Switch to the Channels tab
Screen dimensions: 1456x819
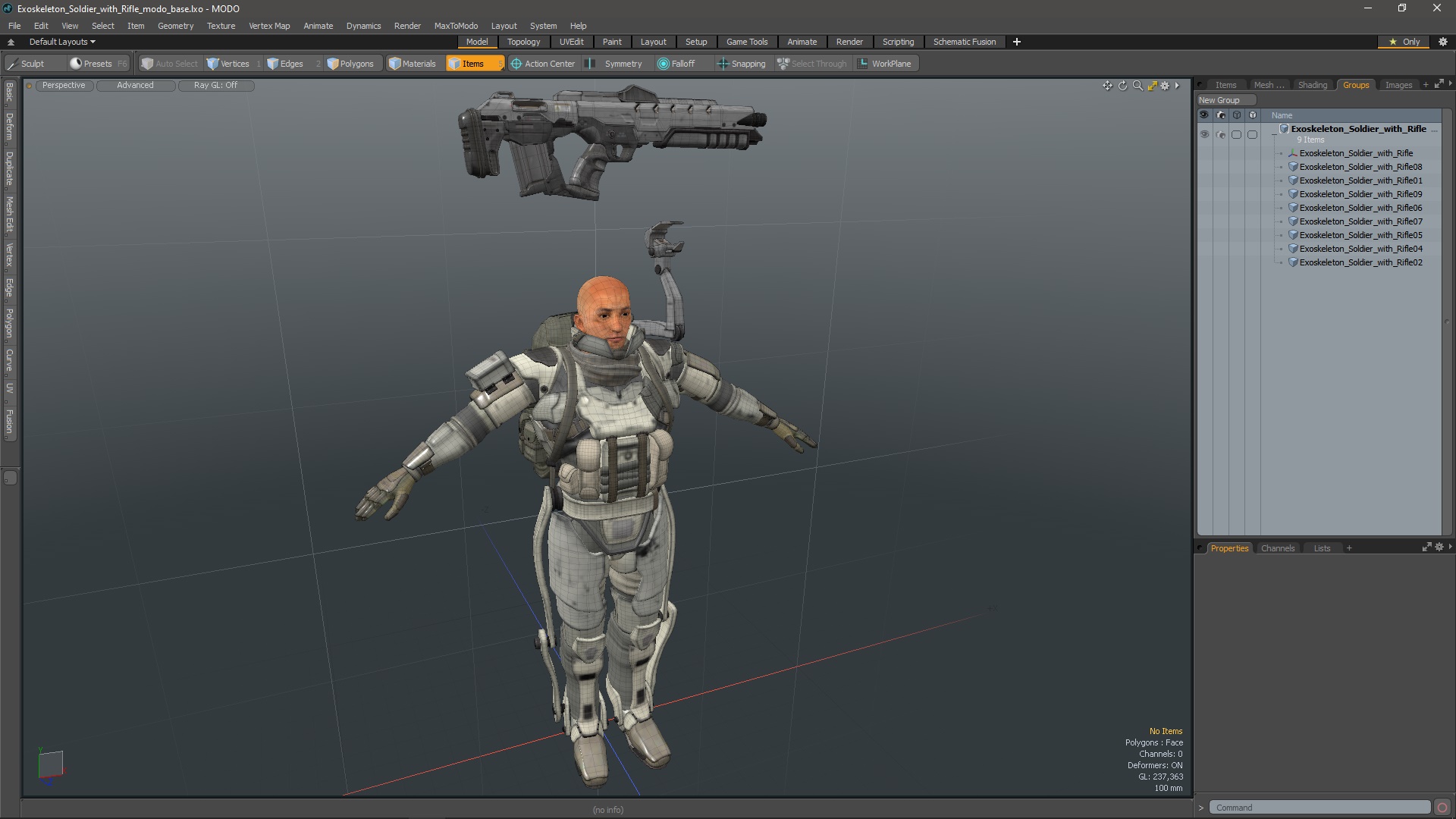tap(1277, 548)
